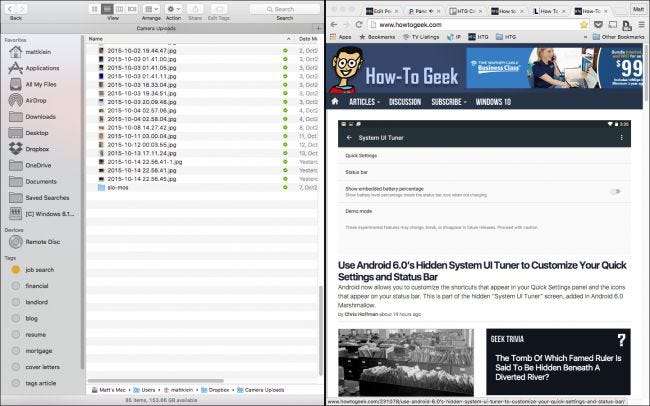Click Dropbox in Finder path bar
This screenshot has width=650, height=406.
coord(215,390)
